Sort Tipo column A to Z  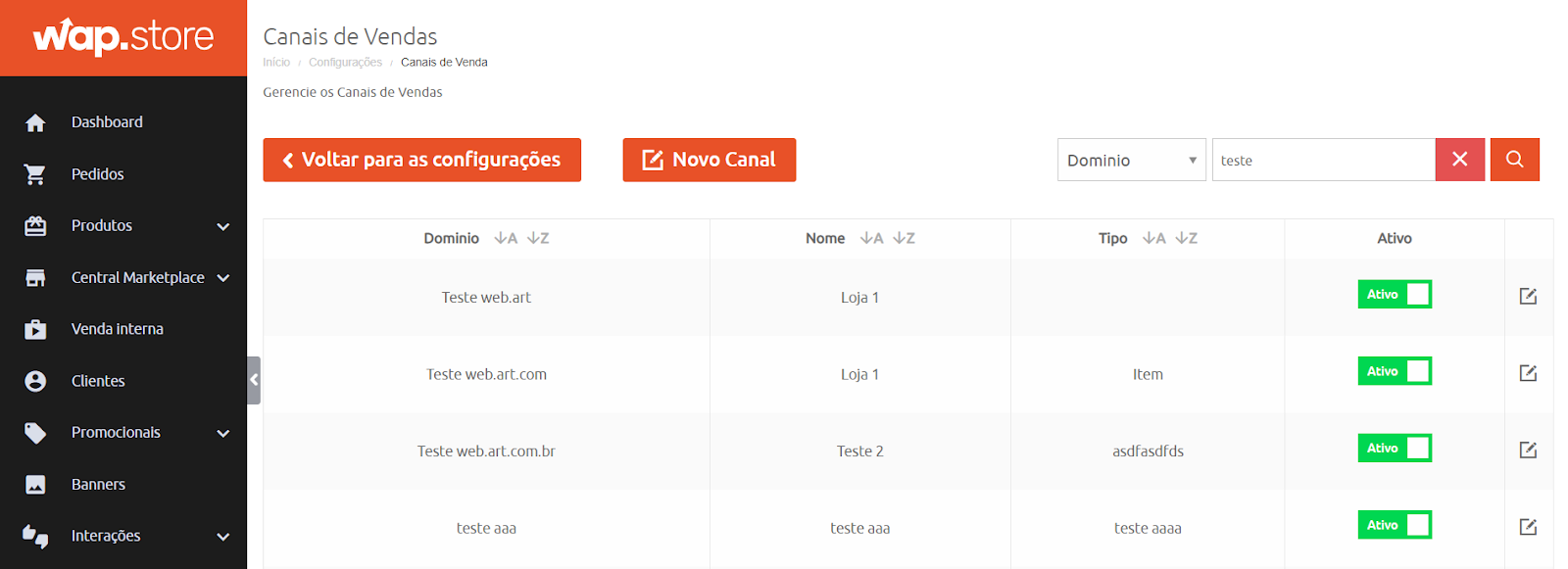pos(1154,238)
